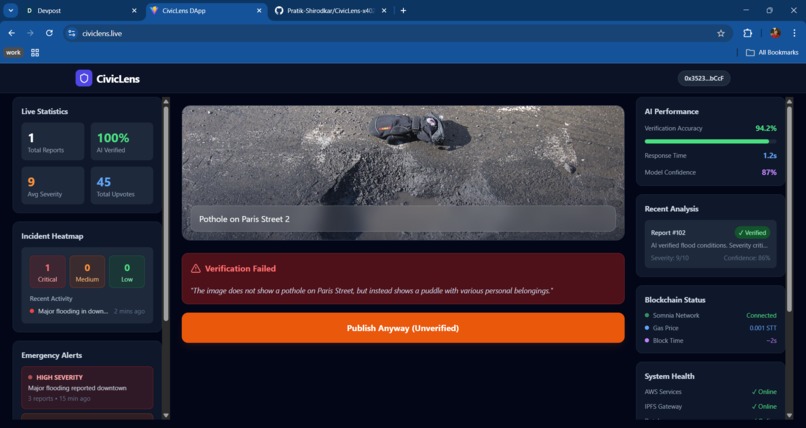Close the Devpost tab
806x428 pixels.
pyautogui.click(x=134, y=10)
